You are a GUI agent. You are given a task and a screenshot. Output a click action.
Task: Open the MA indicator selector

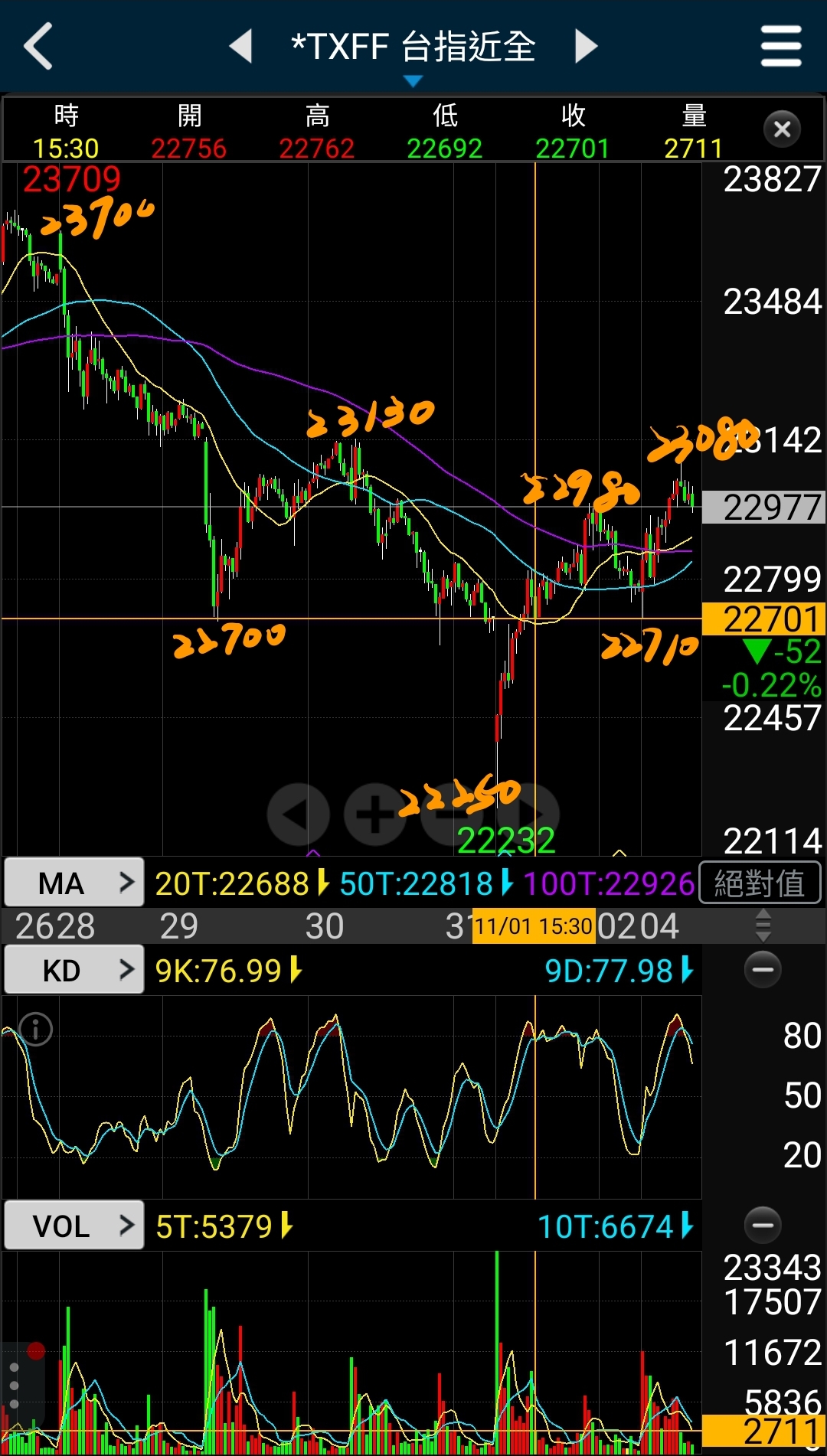coord(74,883)
